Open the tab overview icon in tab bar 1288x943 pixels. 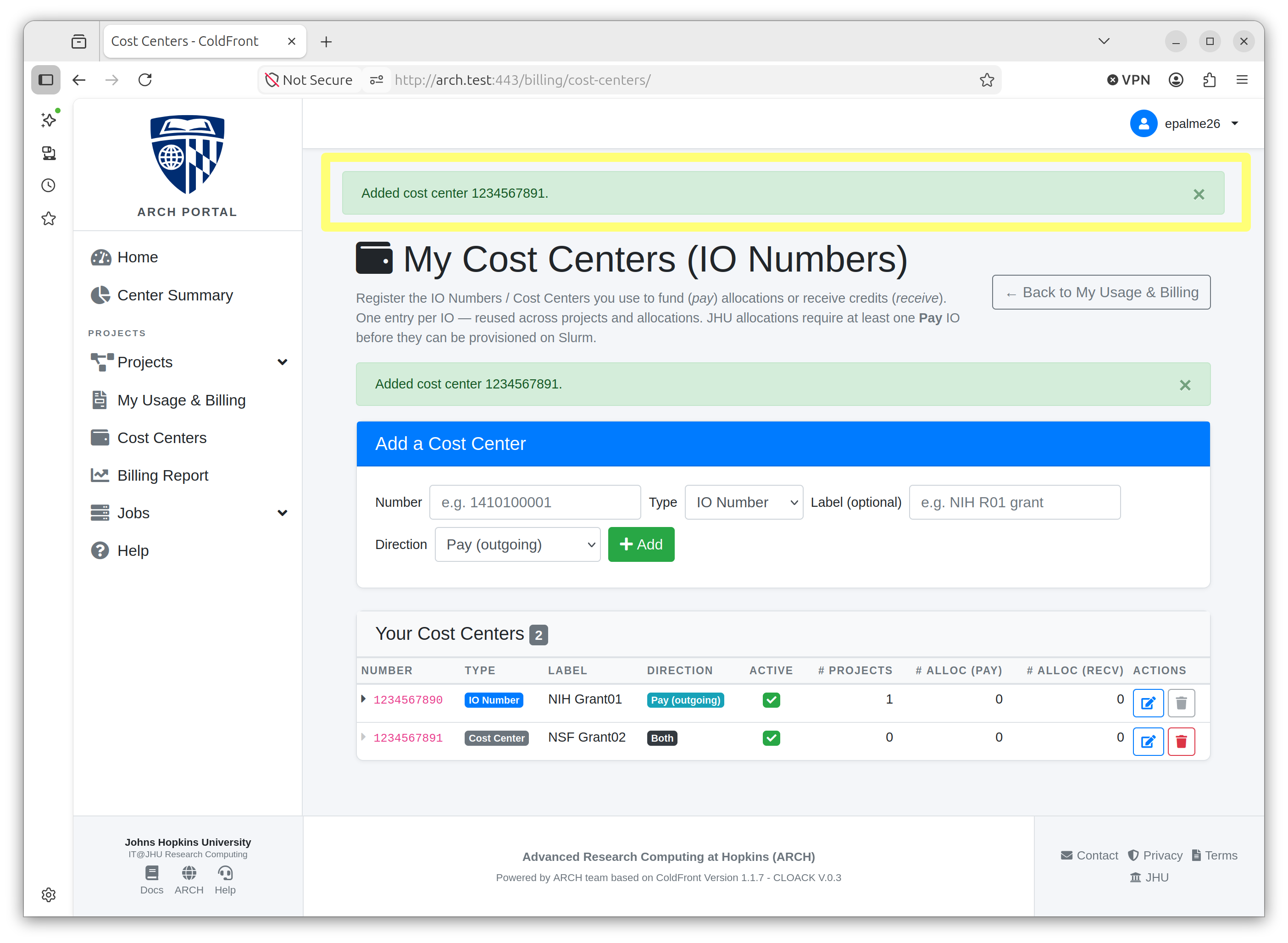click(79, 42)
